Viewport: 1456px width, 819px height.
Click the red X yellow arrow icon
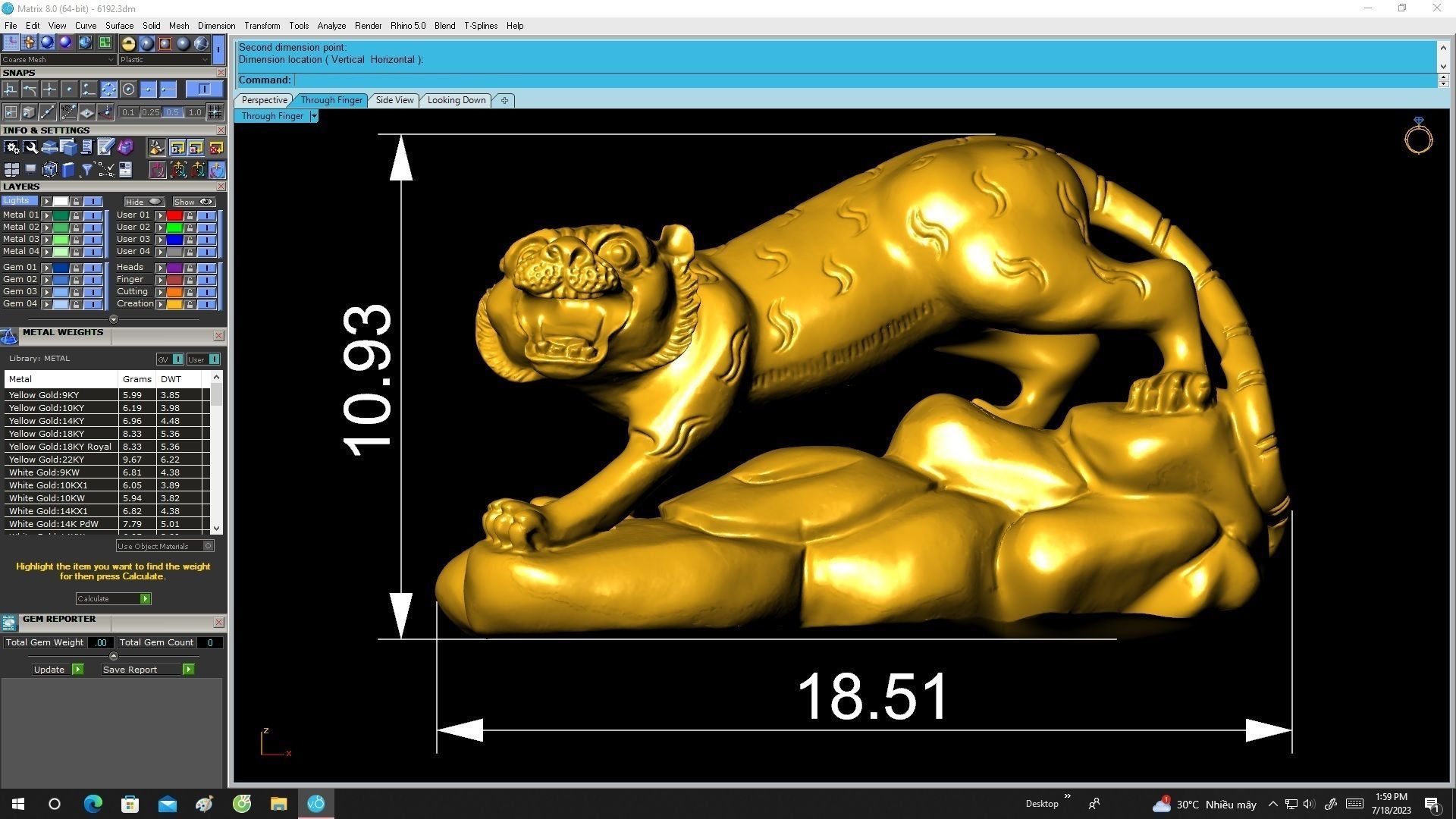[216, 148]
